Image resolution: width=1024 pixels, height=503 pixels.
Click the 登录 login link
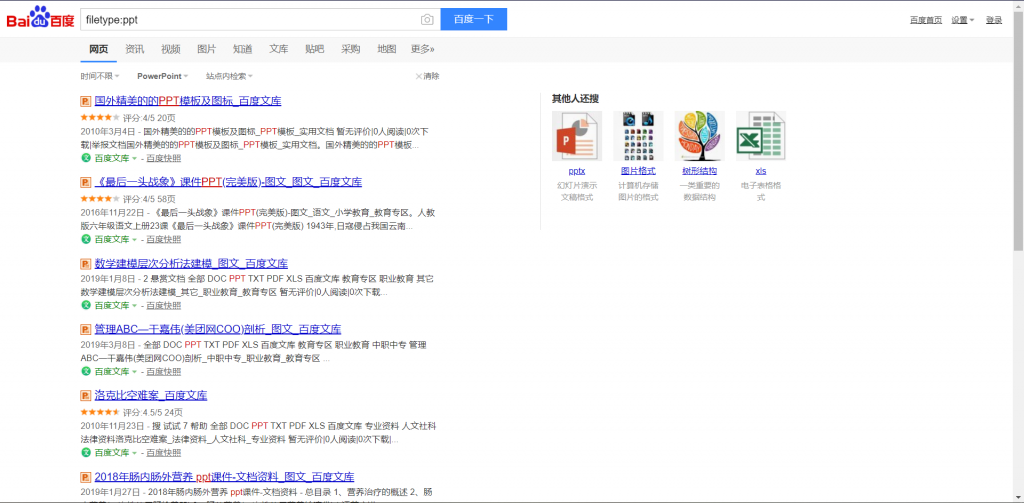(994, 20)
